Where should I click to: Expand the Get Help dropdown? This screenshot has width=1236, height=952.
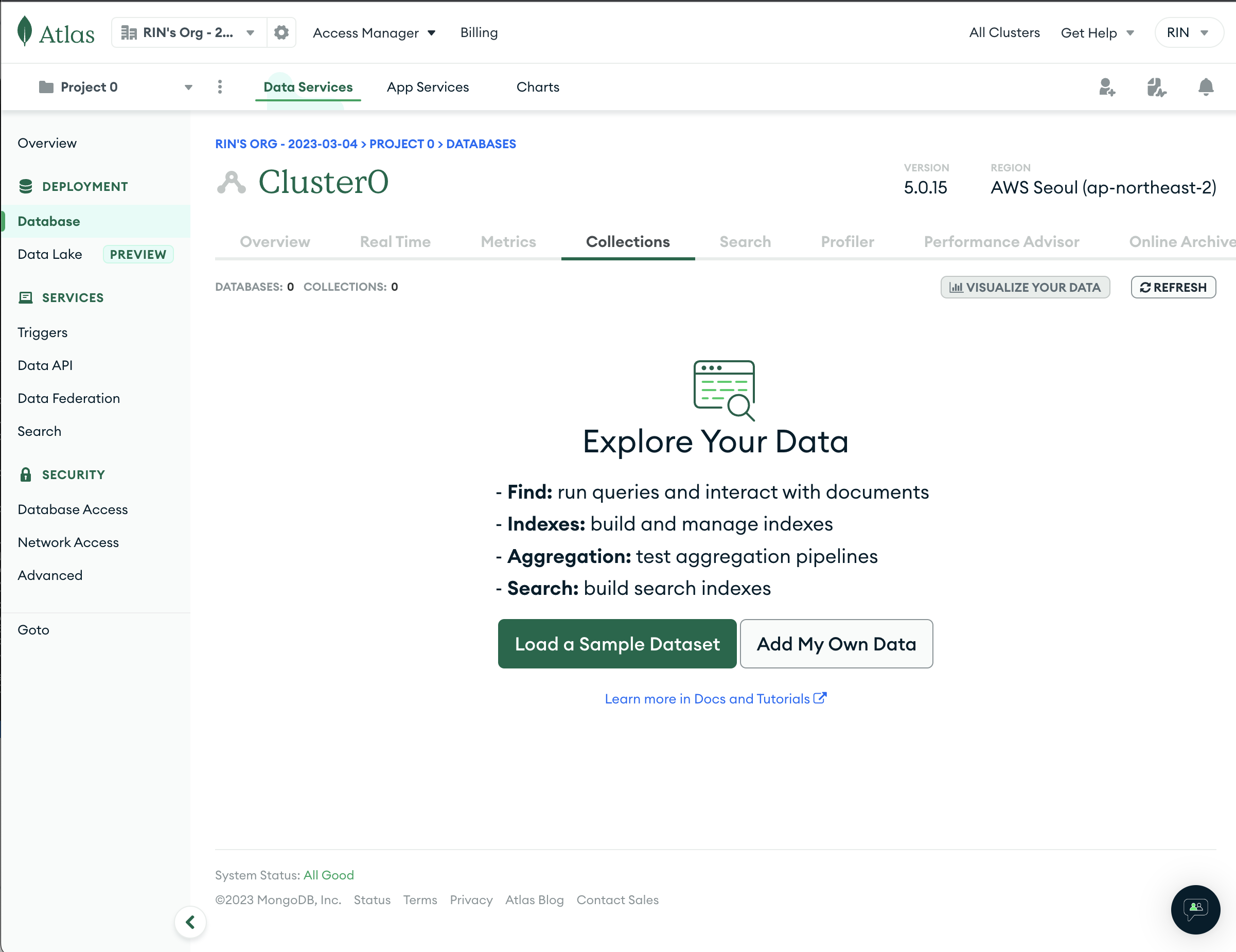click(1098, 33)
